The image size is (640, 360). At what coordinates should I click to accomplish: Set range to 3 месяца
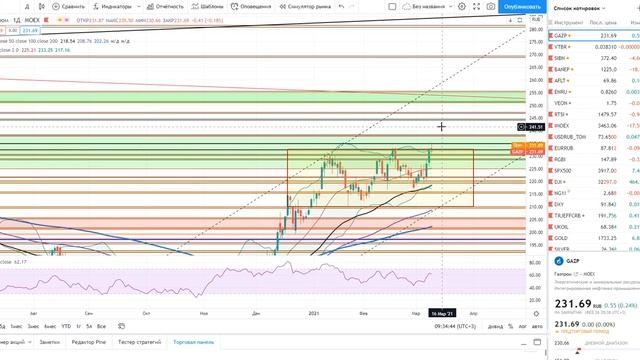point(33,326)
